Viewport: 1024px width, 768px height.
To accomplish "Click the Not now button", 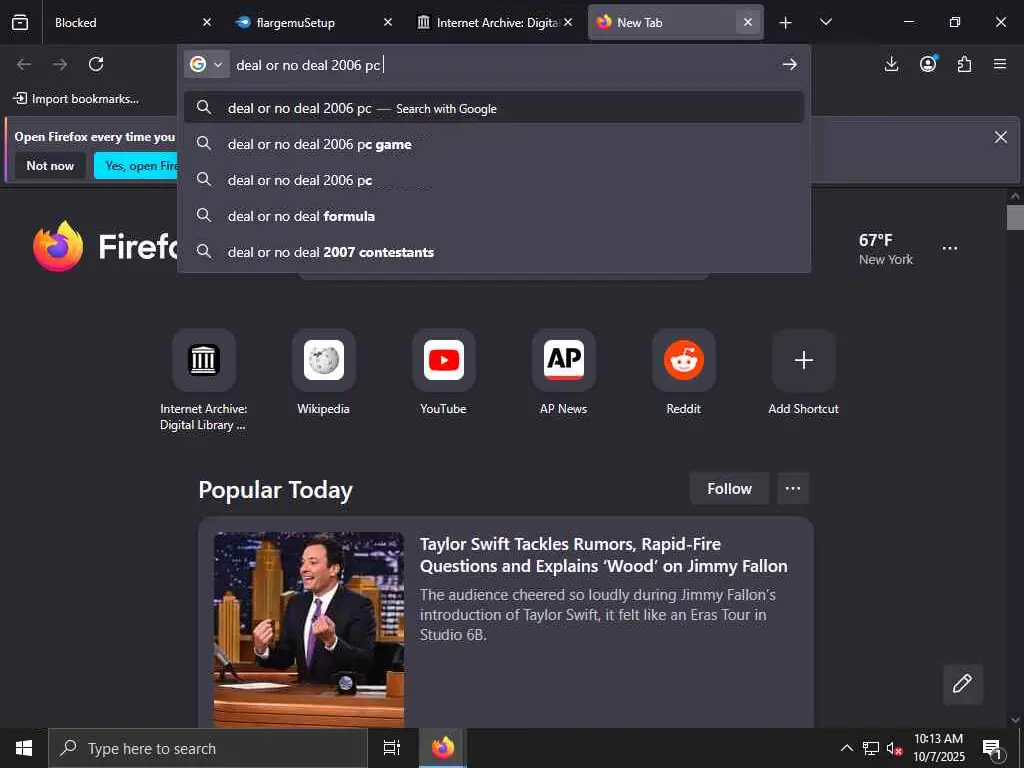I will [x=50, y=166].
